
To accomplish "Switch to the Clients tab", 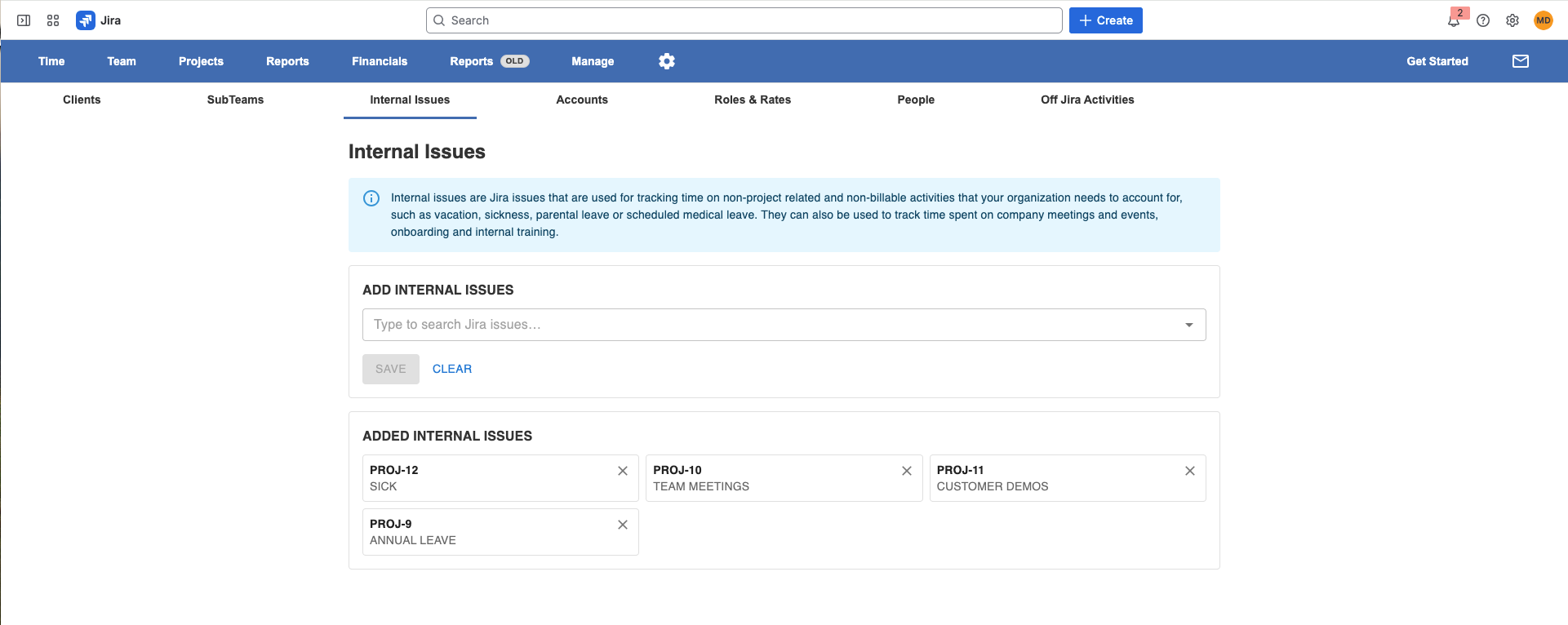I will [82, 100].
